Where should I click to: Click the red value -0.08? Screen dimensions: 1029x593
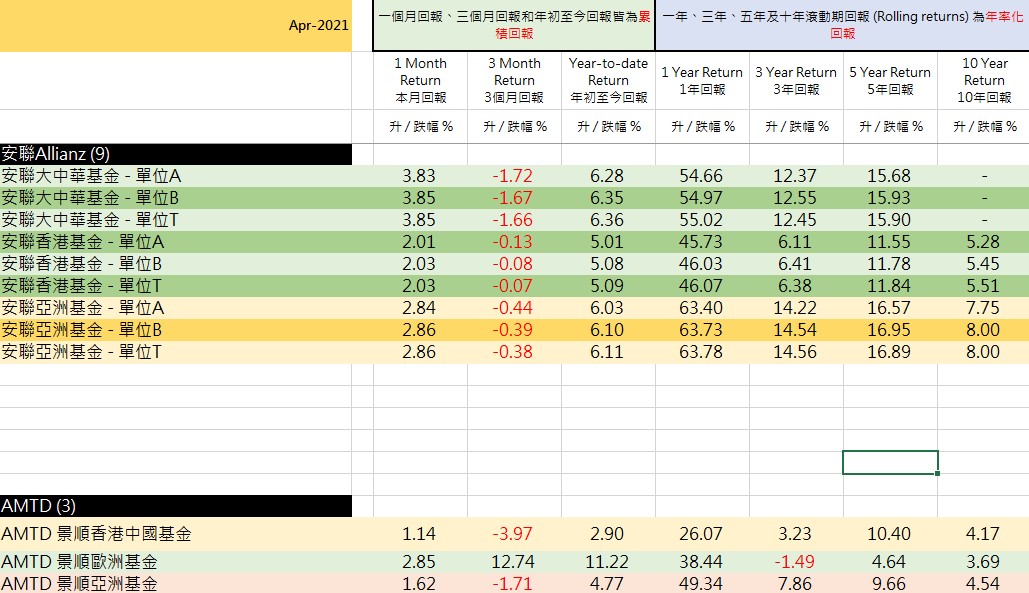click(513, 264)
